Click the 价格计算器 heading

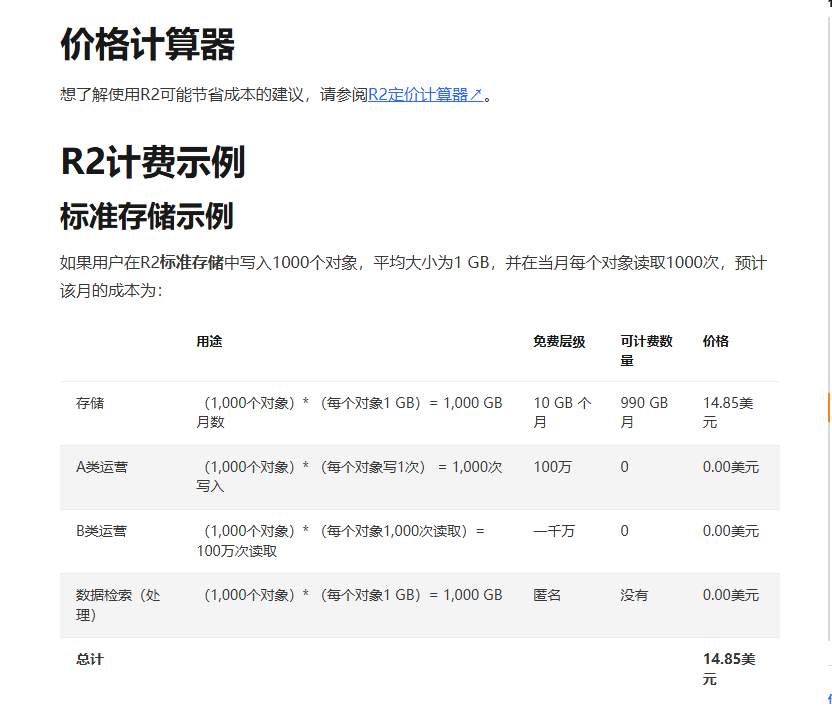148,45
